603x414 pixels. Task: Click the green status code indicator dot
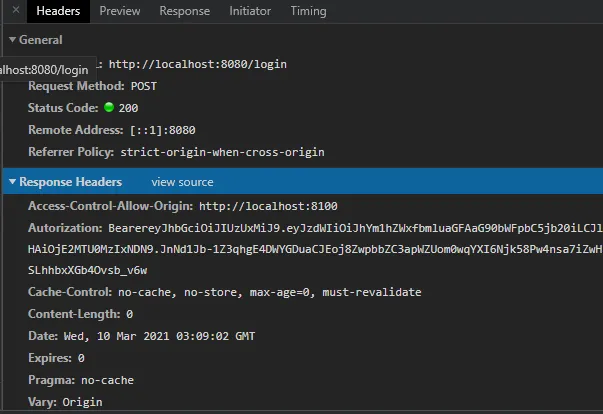pyautogui.click(x=109, y=108)
